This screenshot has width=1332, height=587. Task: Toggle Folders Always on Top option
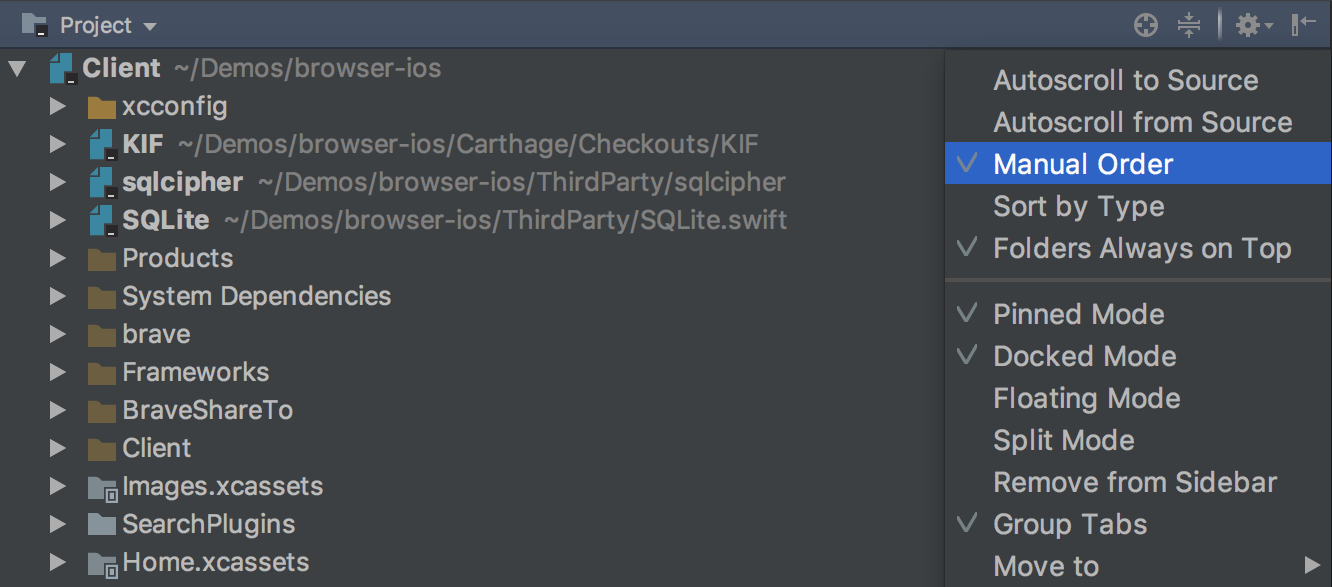tap(1141, 249)
